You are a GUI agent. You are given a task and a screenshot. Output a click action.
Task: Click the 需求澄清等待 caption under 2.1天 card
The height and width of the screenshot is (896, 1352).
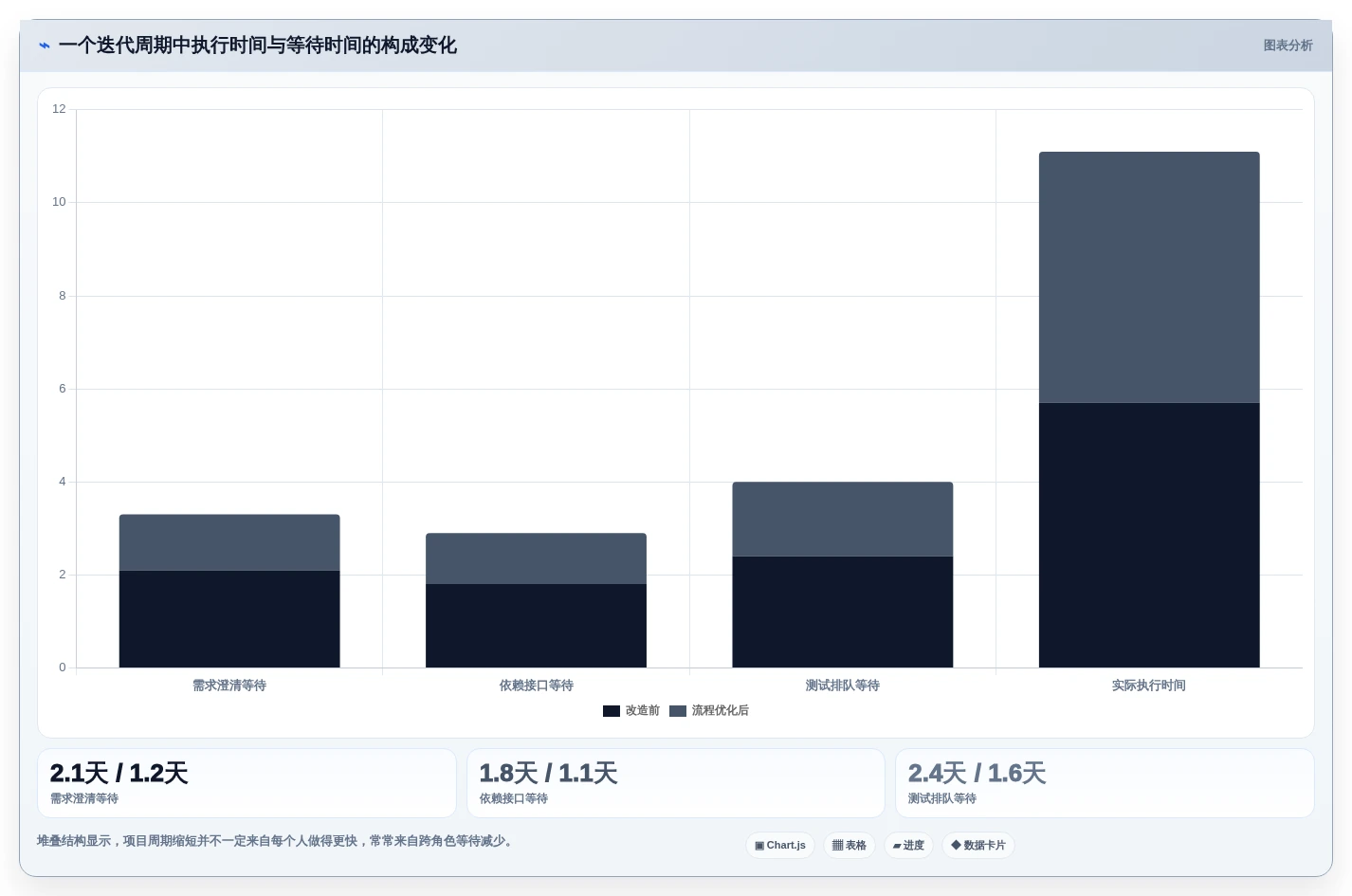coord(84,798)
